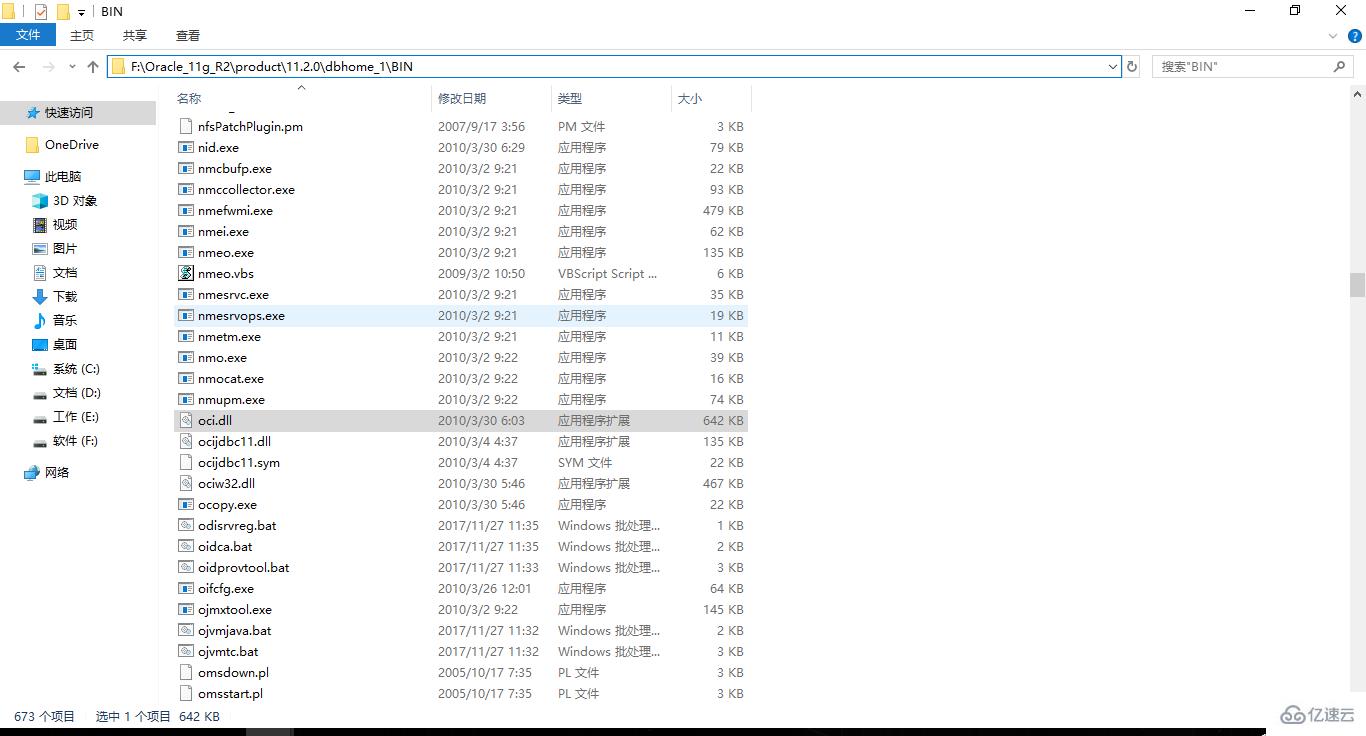
Task: Open the recent locations dropdown arrow
Action: pos(72,66)
